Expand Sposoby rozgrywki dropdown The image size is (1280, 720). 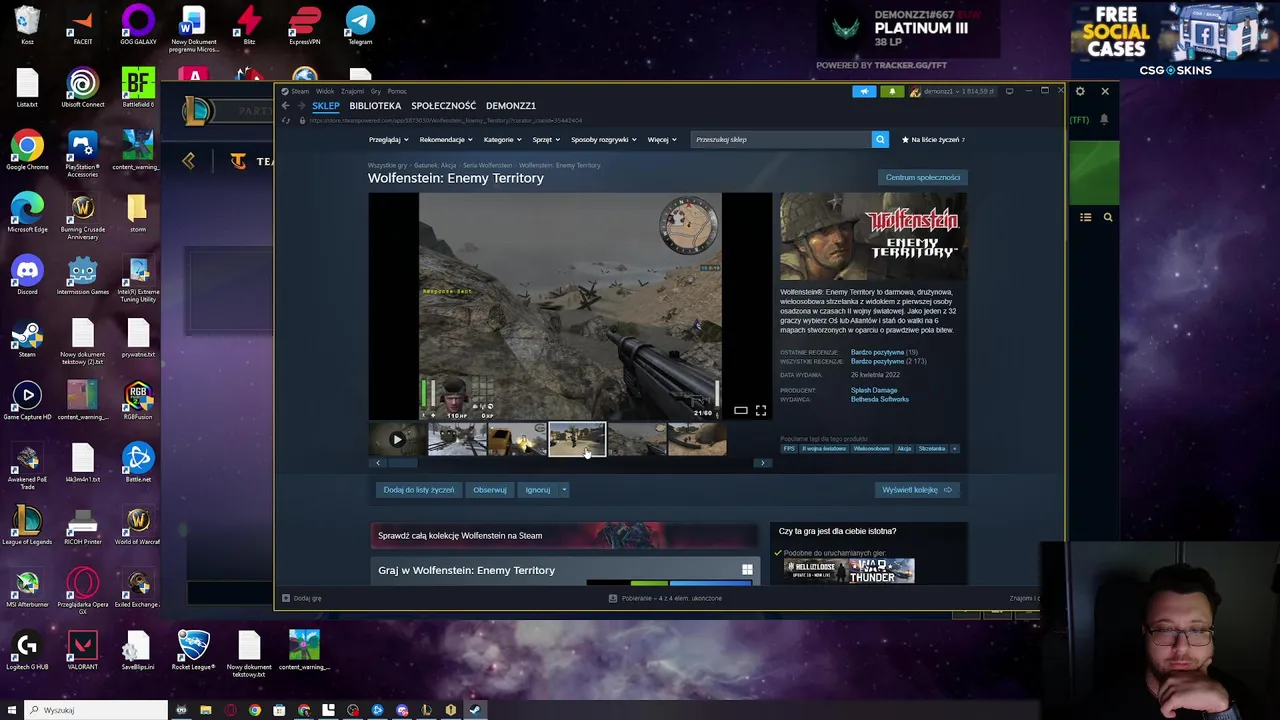[x=603, y=140]
